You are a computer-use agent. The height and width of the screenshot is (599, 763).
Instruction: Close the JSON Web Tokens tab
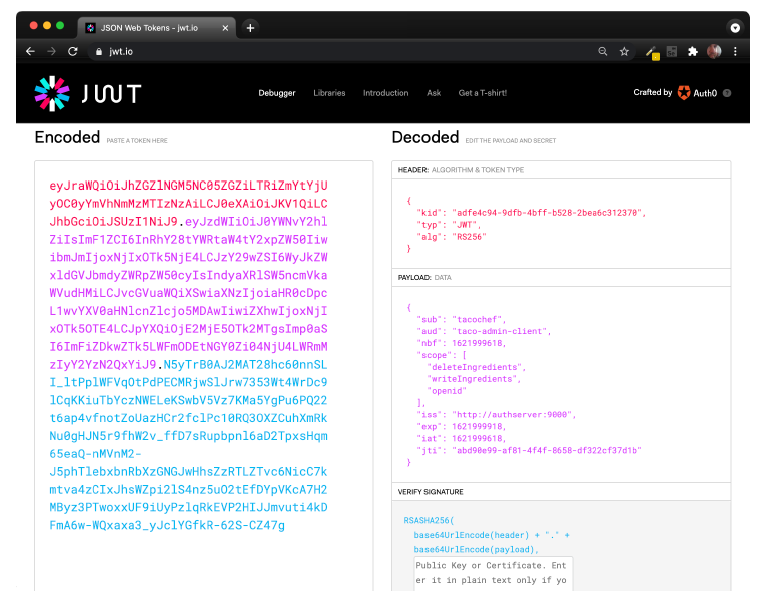(x=226, y=27)
